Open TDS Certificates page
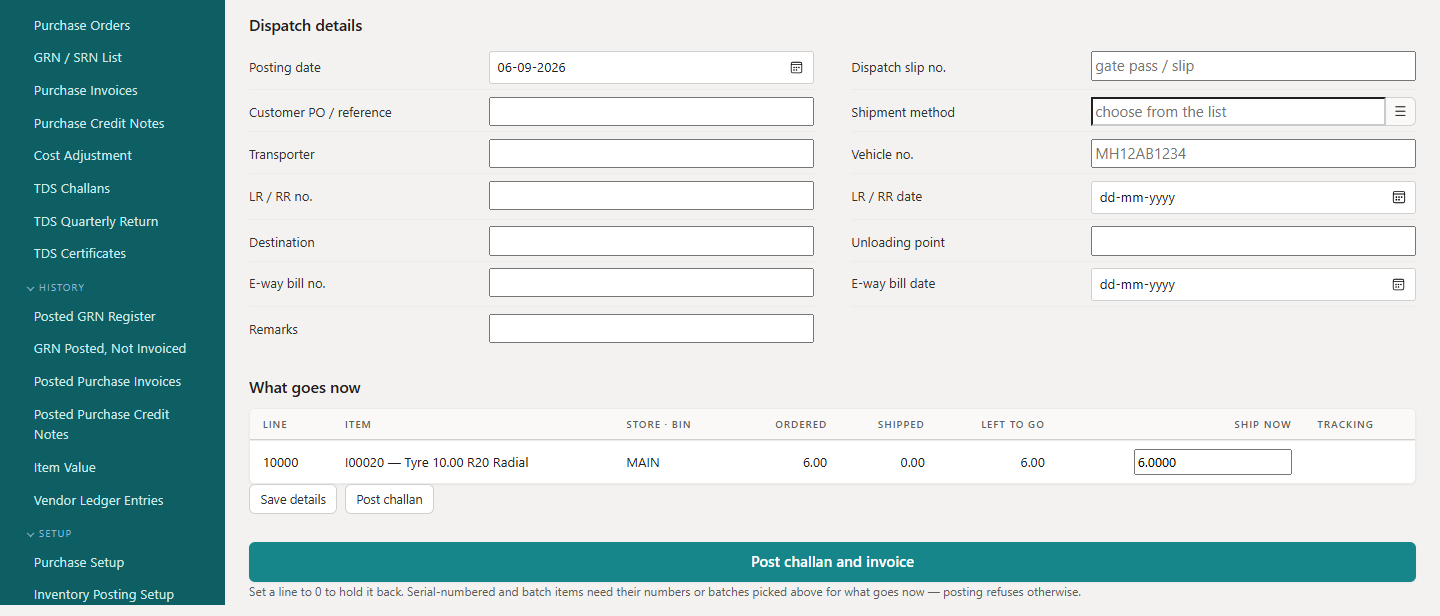Screen dimensions: 1440x616 point(80,254)
